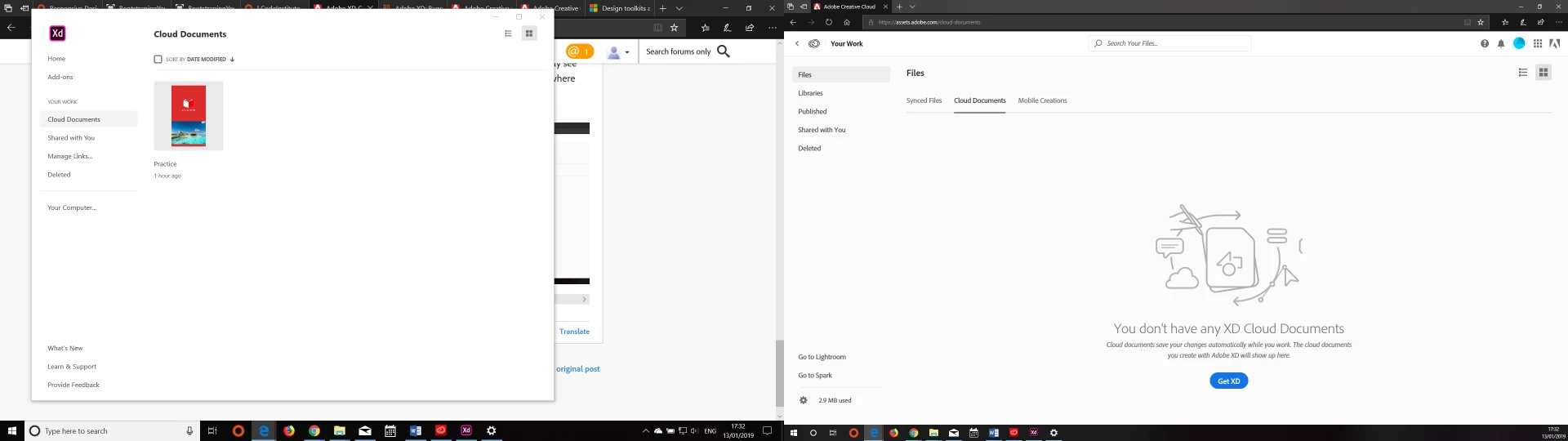Click the blue Get XD button
Viewport: 1568px width, 441px height.
[1229, 381]
